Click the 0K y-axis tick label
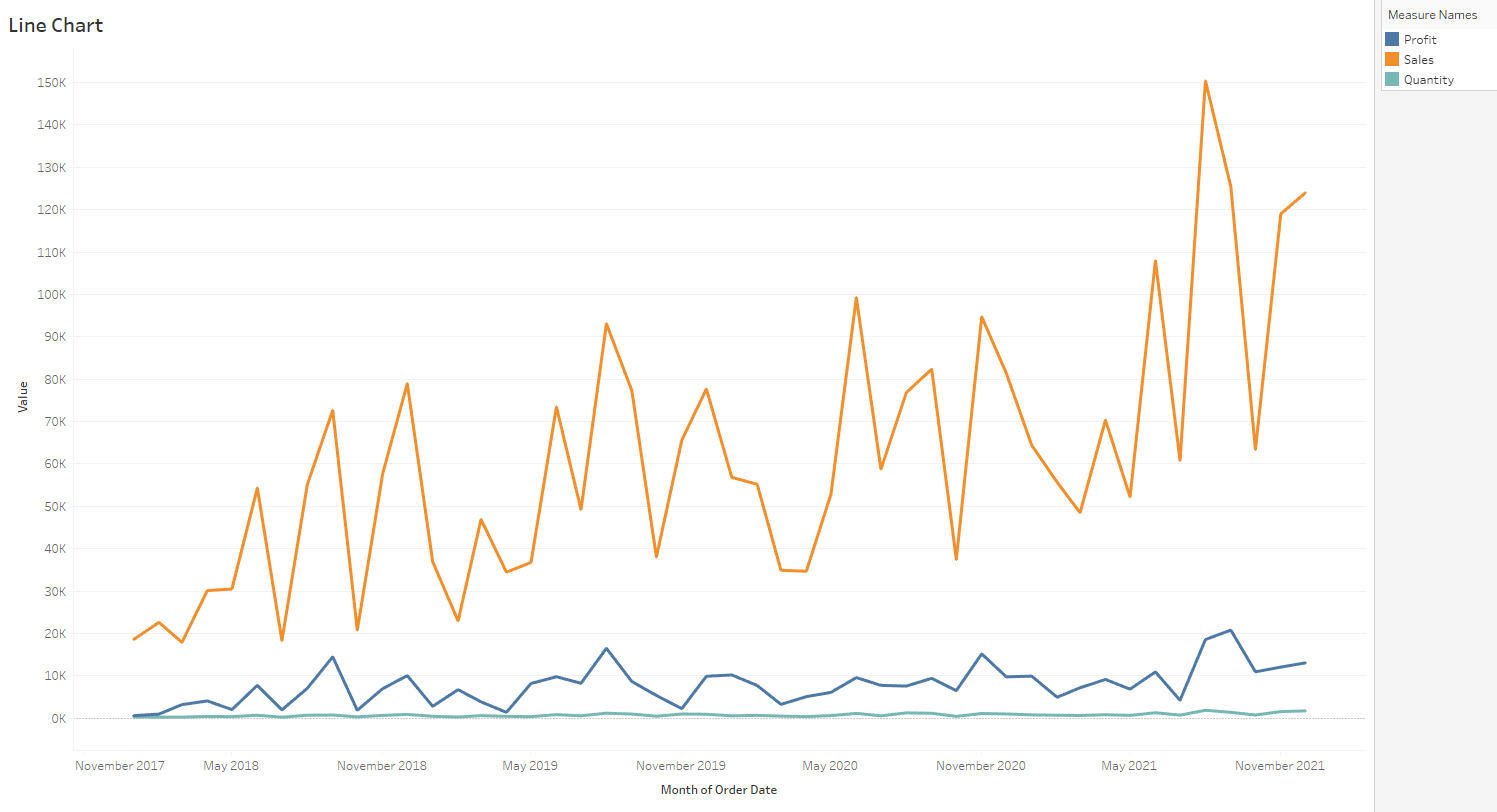 tap(57, 718)
